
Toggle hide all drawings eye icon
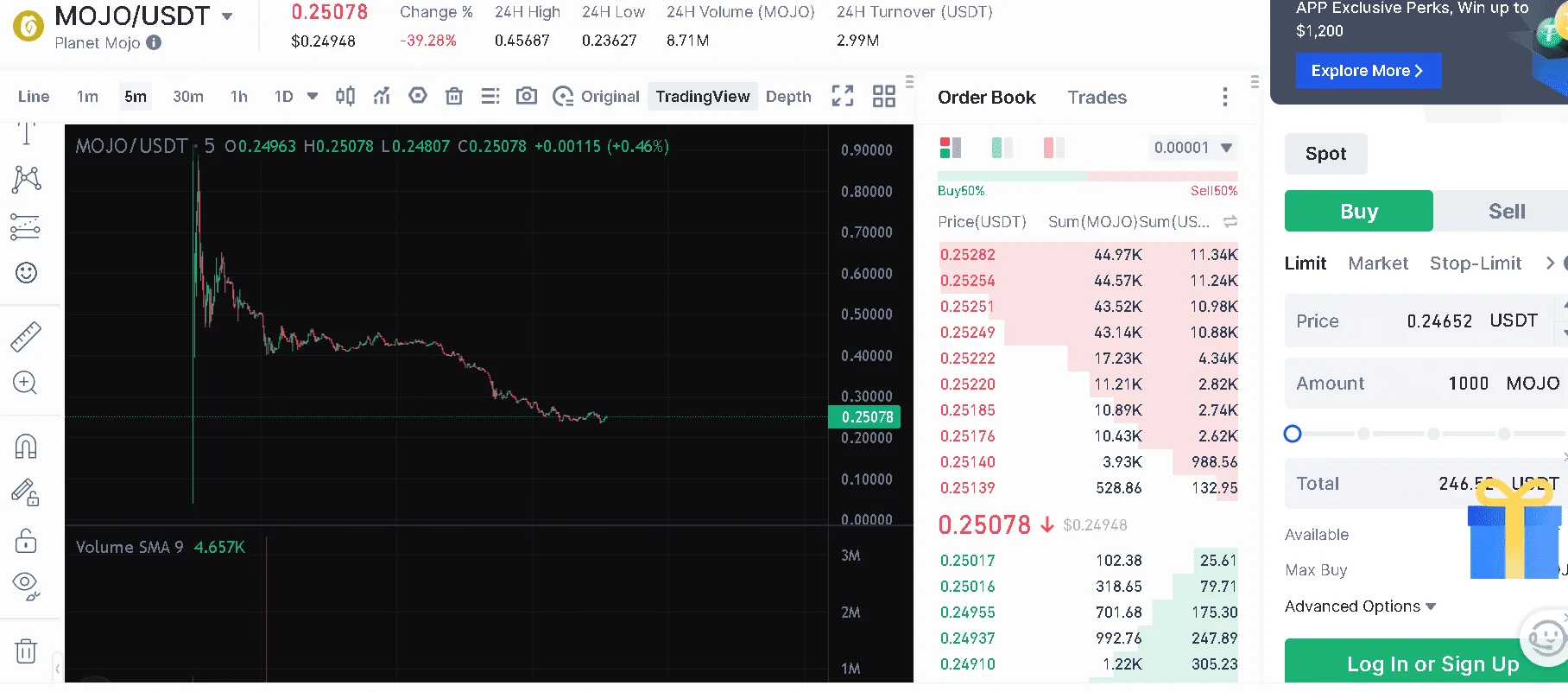coord(26,586)
